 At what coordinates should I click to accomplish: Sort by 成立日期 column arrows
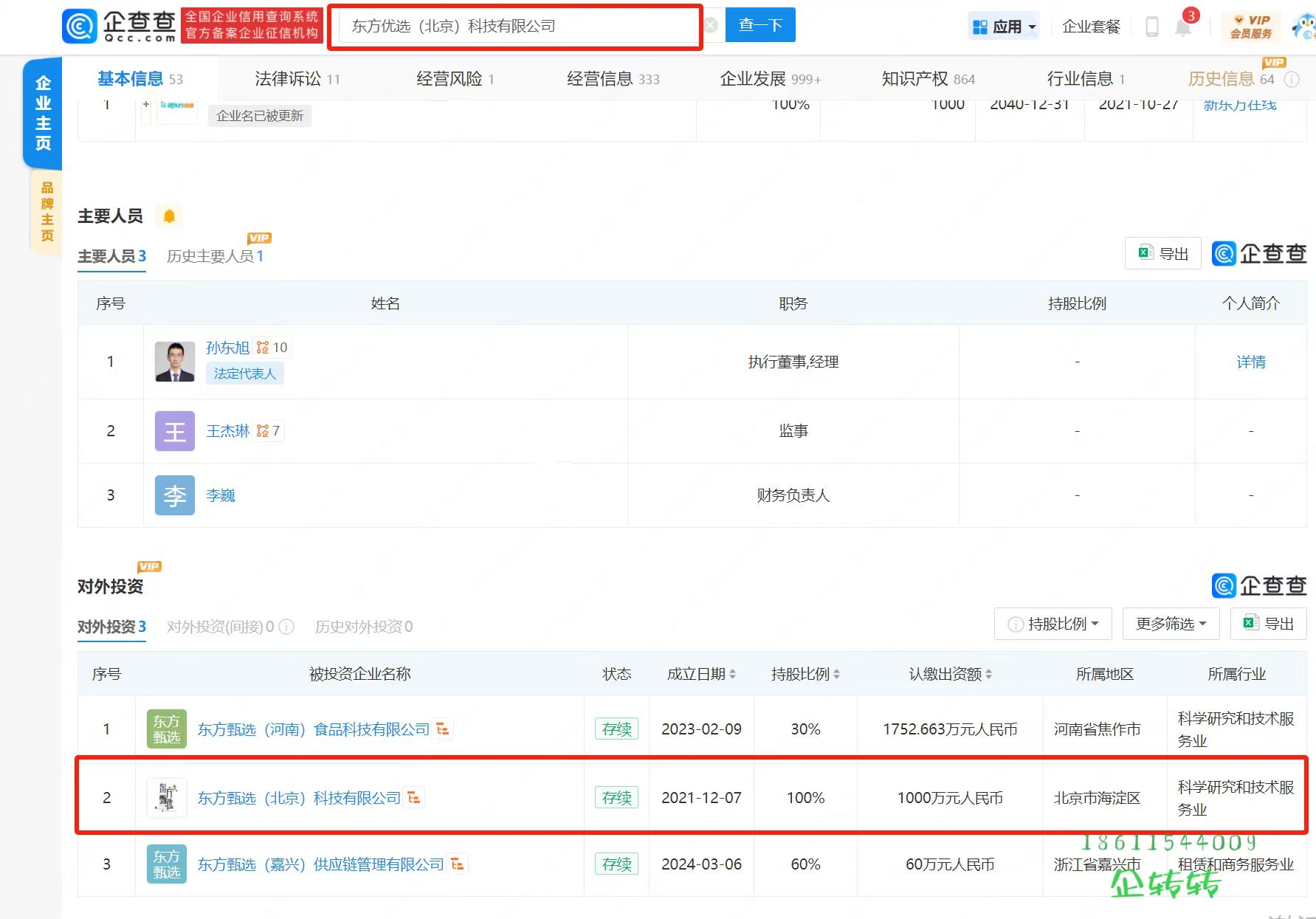click(732, 674)
